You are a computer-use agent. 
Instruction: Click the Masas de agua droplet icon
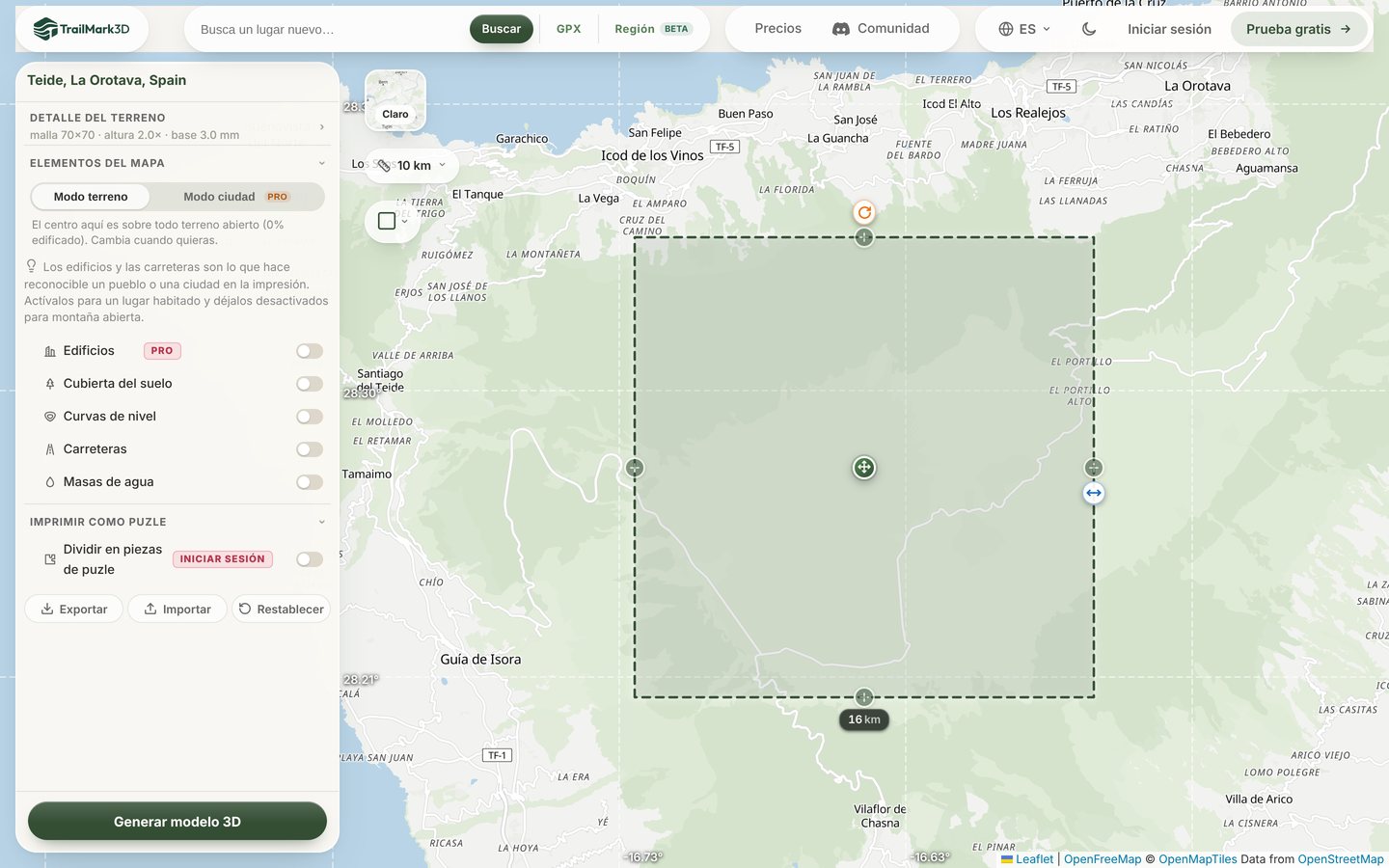click(50, 482)
